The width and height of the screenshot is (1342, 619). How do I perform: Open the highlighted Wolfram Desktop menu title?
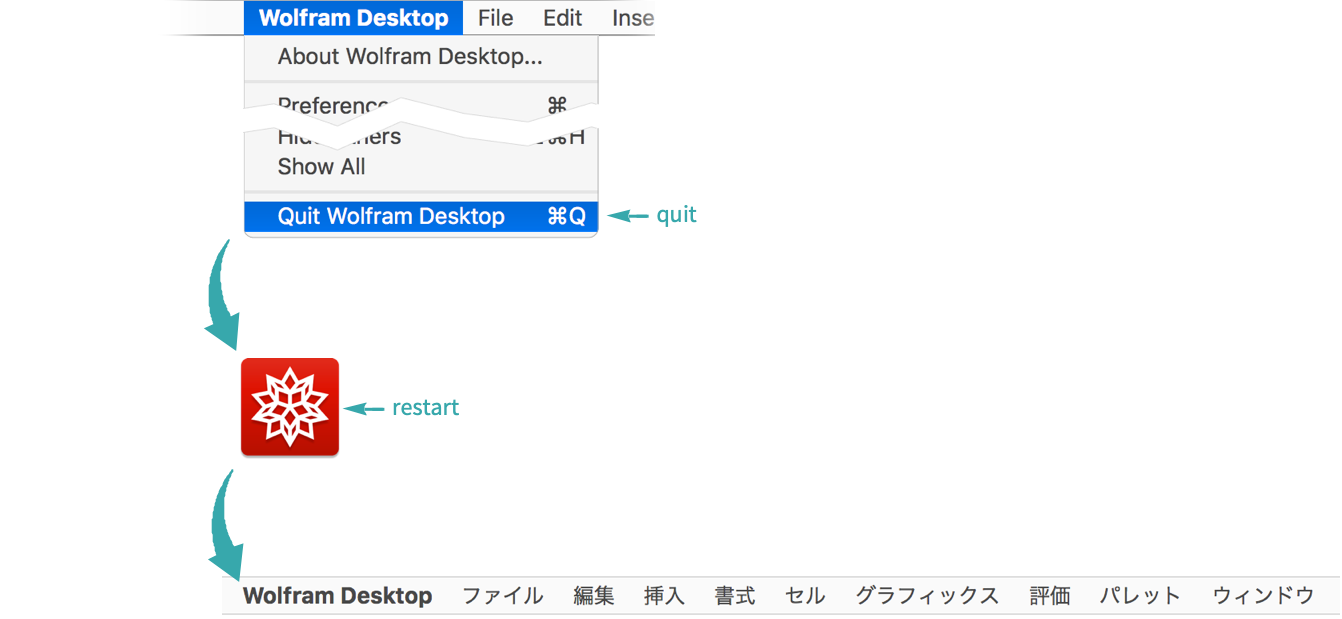coord(353,18)
